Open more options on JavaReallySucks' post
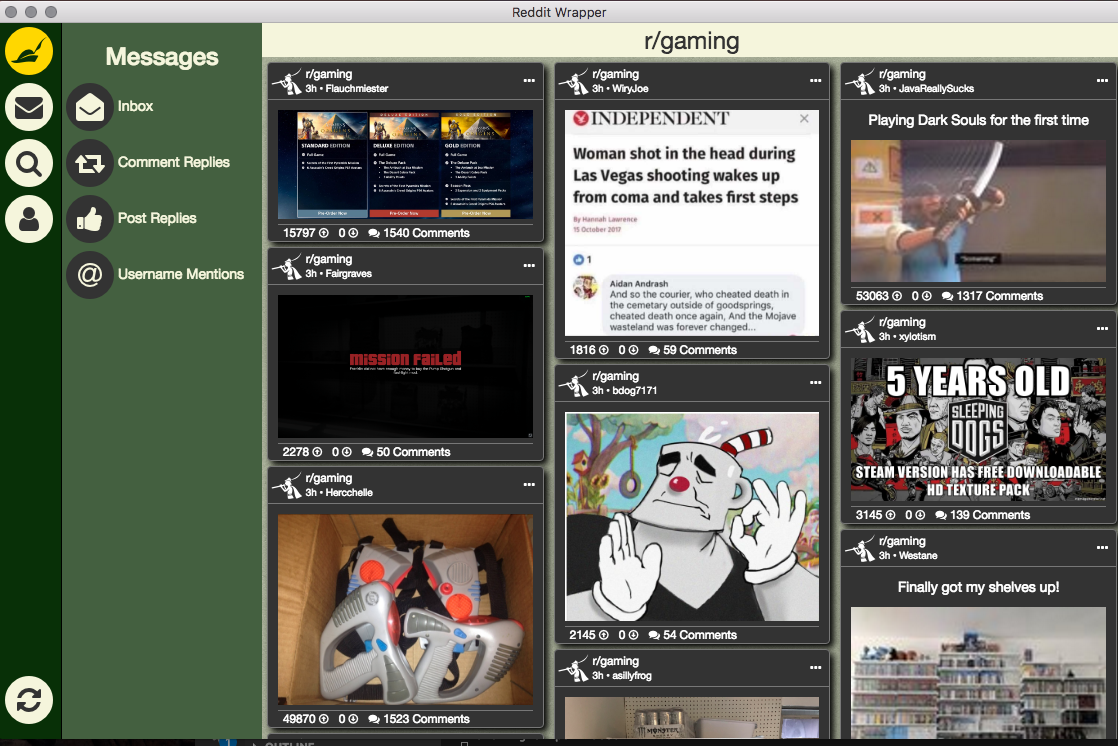Image resolution: width=1118 pixels, height=746 pixels. tap(1102, 81)
